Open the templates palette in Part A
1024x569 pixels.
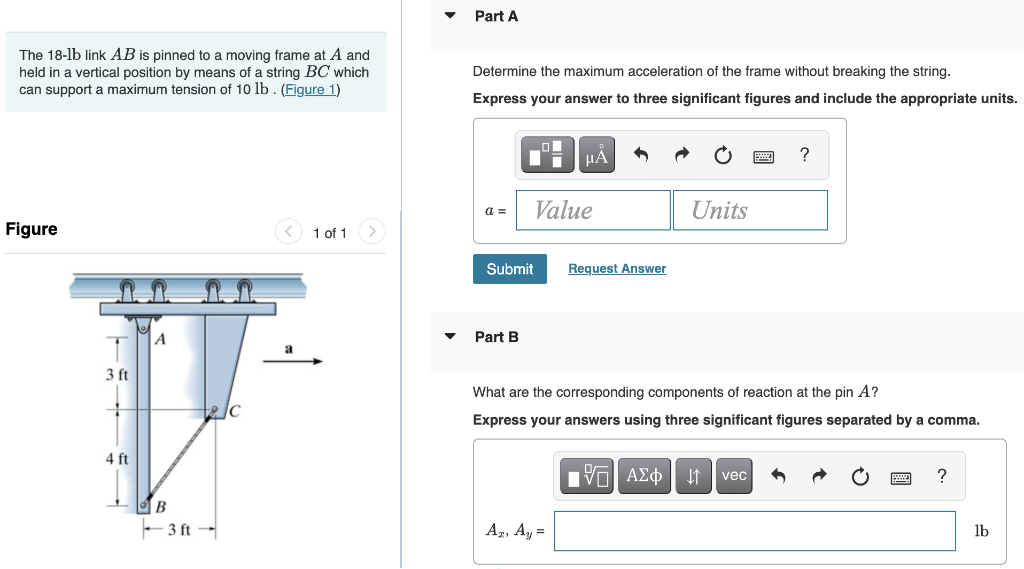[x=547, y=155]
